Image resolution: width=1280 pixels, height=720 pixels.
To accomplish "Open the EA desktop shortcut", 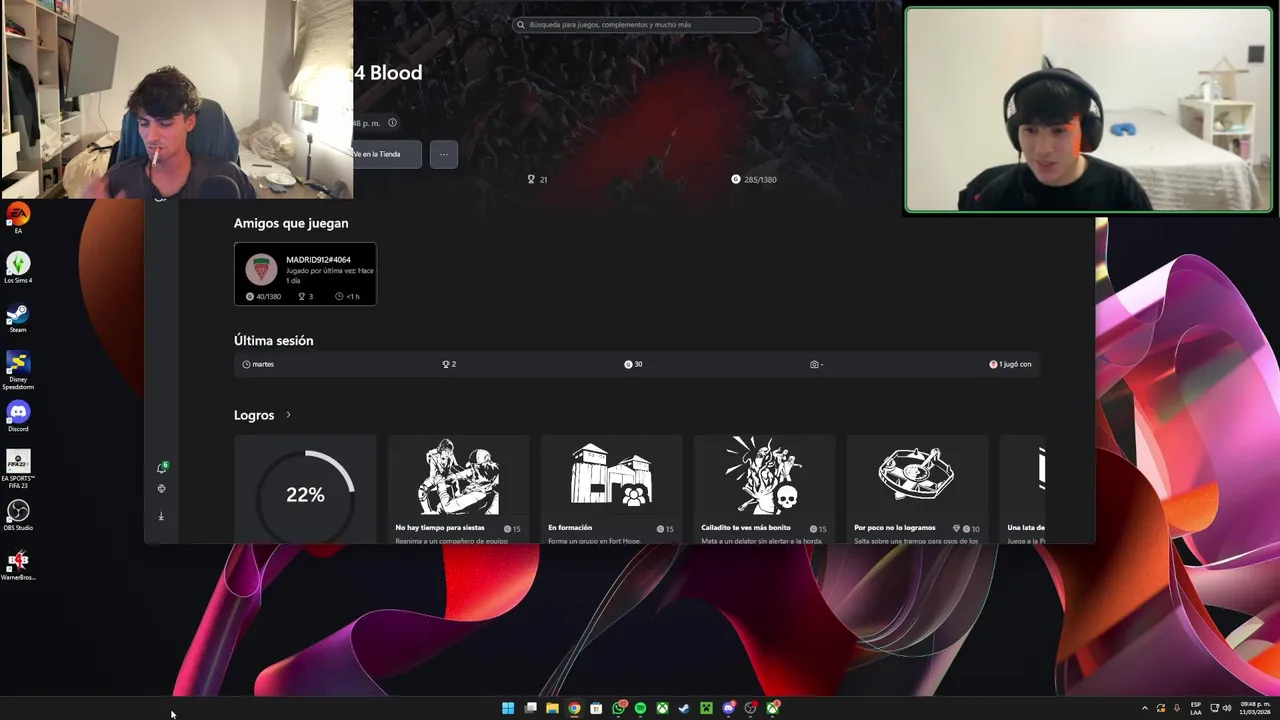I will 18,218.
